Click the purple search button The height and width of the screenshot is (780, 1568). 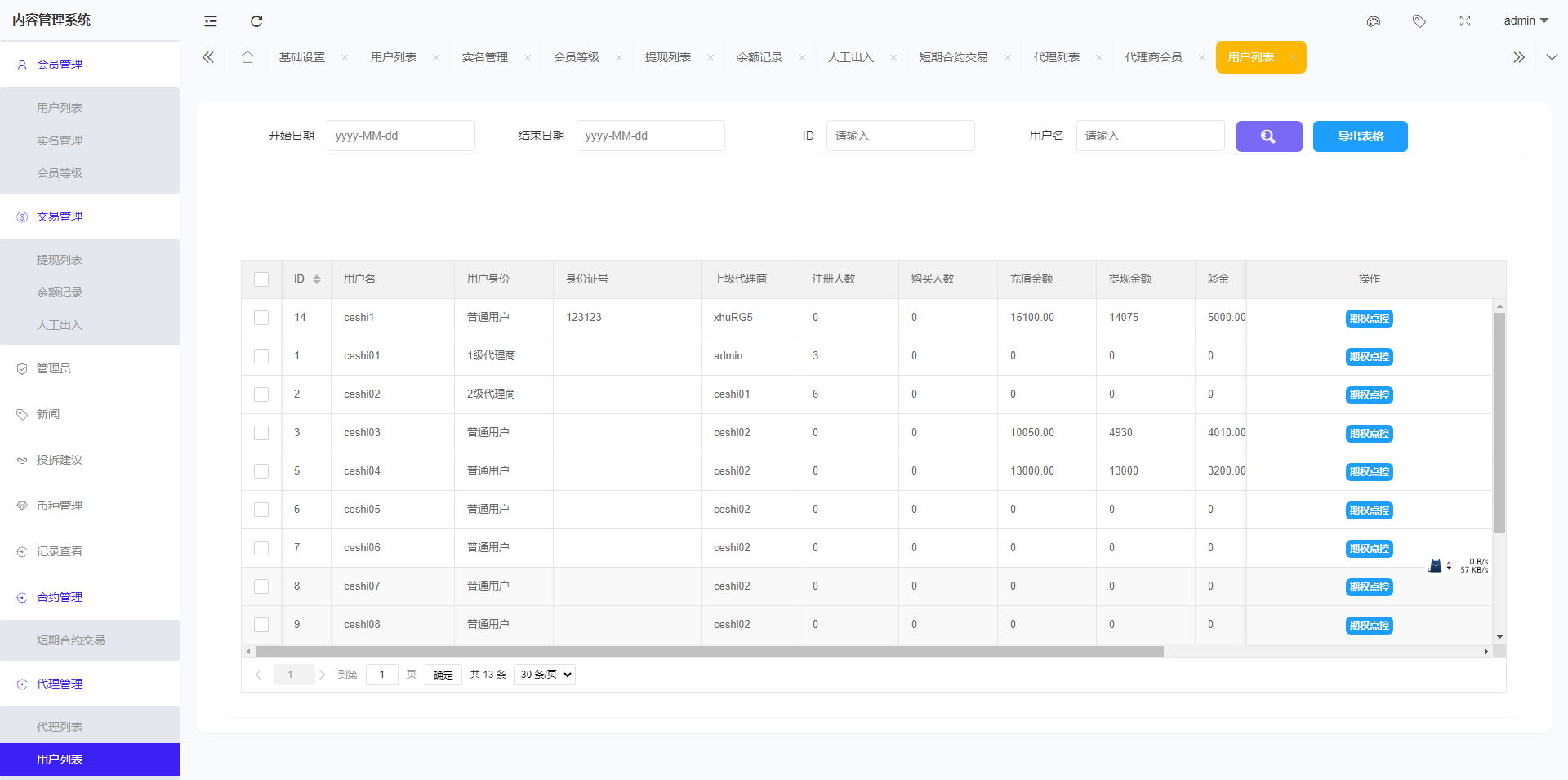pos(1268,136)
